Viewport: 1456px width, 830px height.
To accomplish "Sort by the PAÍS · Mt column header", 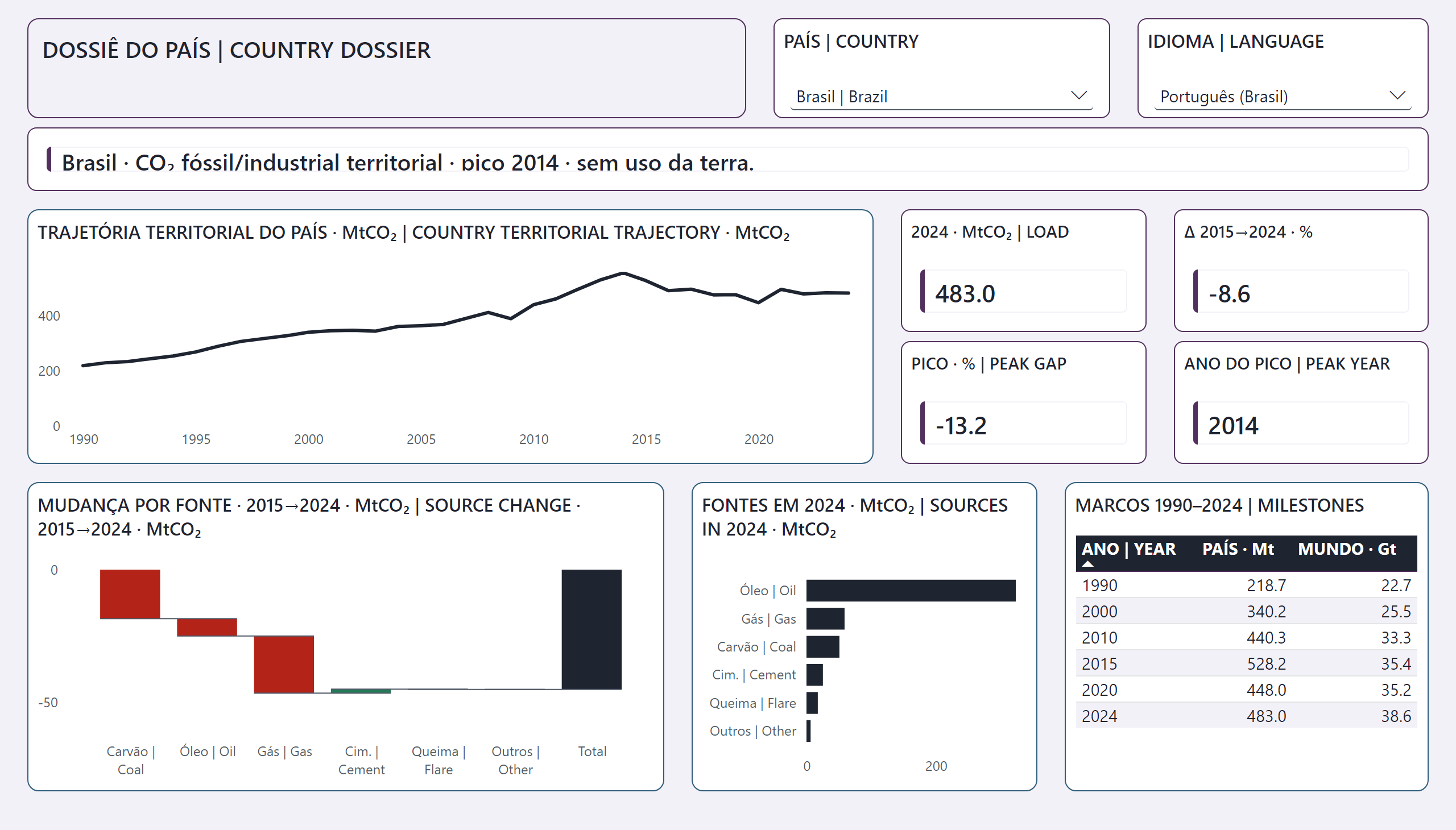I will [1238, 549].
